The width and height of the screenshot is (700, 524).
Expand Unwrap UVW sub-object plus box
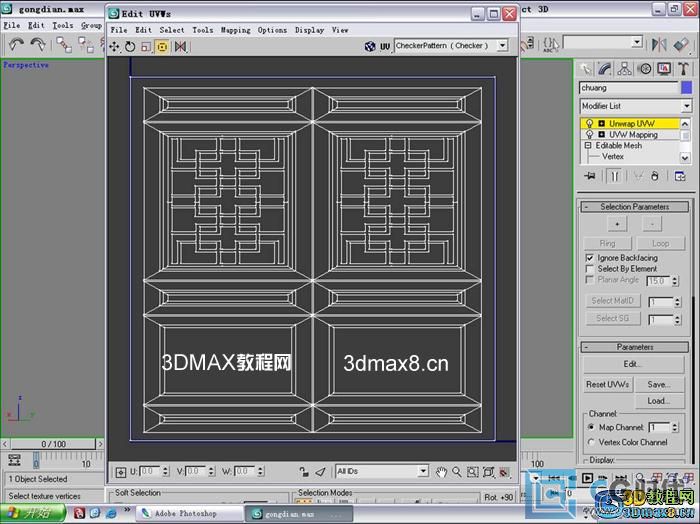point(601,123)
